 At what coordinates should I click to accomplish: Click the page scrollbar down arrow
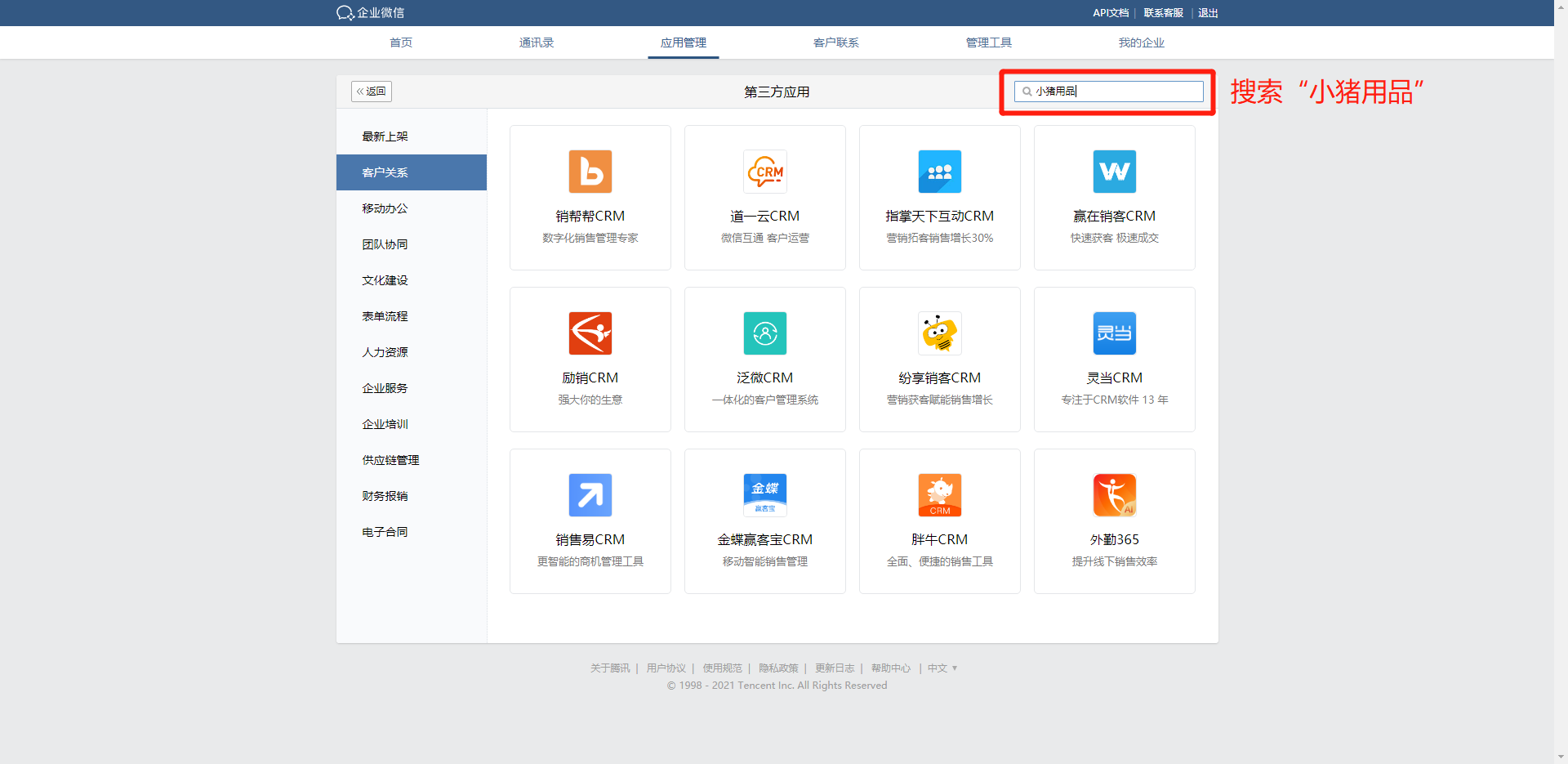coord(1561,757)
